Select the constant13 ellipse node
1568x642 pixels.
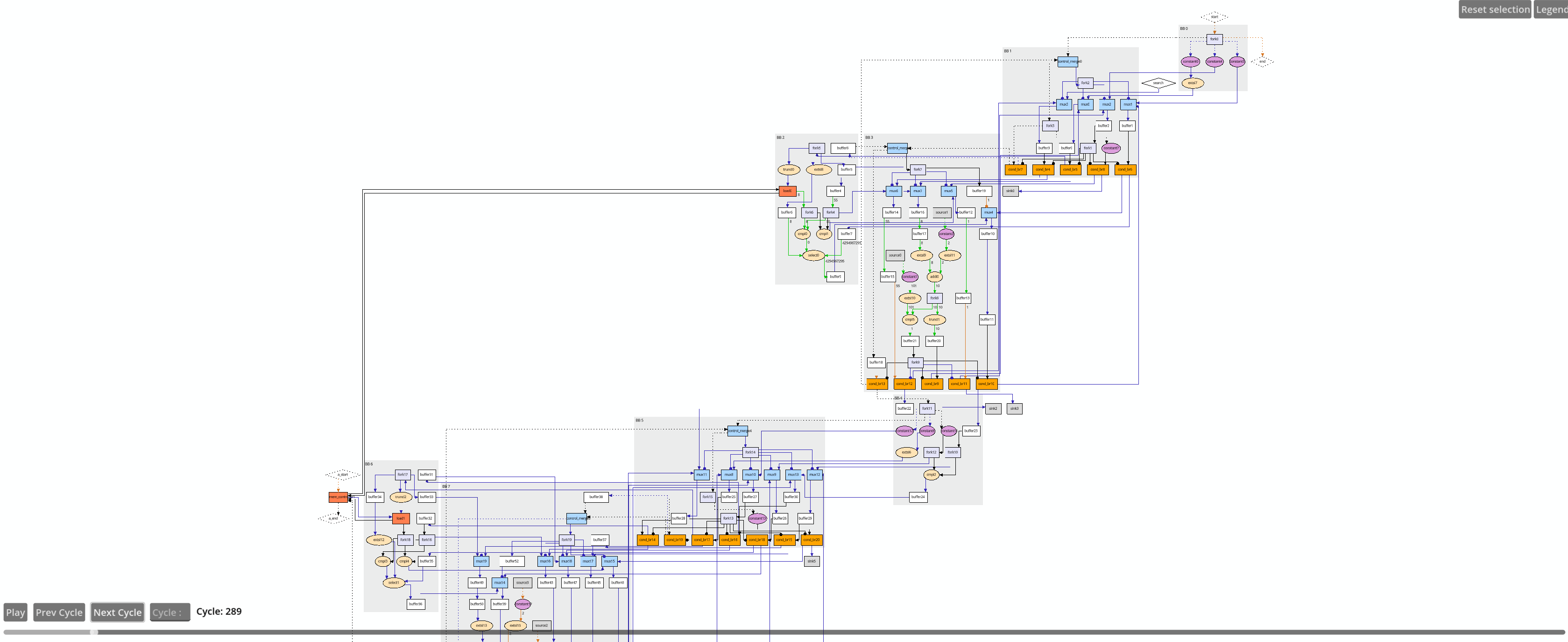coord(757,518)
